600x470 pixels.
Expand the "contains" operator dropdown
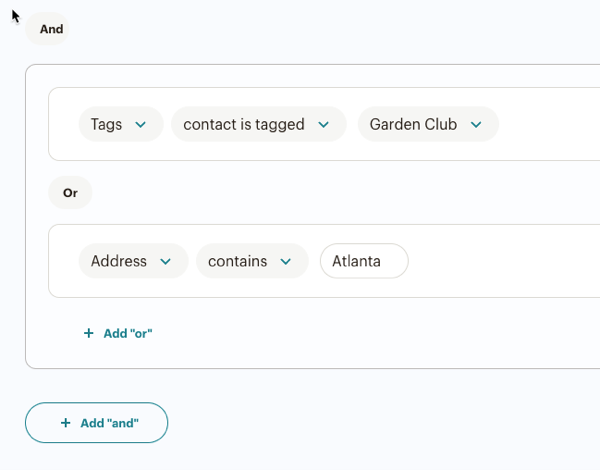coord(250,261)
